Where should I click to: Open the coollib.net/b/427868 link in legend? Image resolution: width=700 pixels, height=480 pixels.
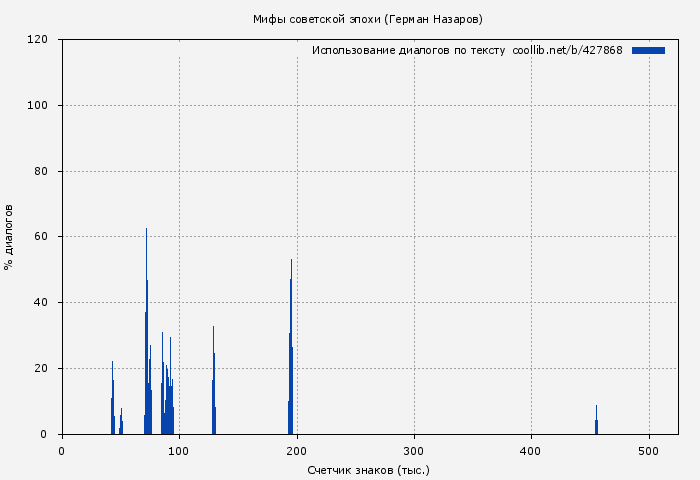pyautogui.click(x=567, y=50)
